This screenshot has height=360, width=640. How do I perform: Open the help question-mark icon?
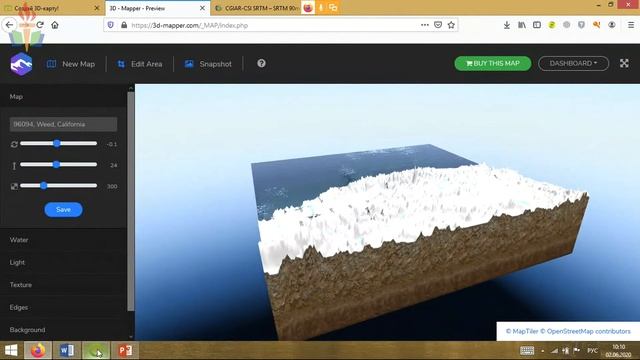[262, 63]
